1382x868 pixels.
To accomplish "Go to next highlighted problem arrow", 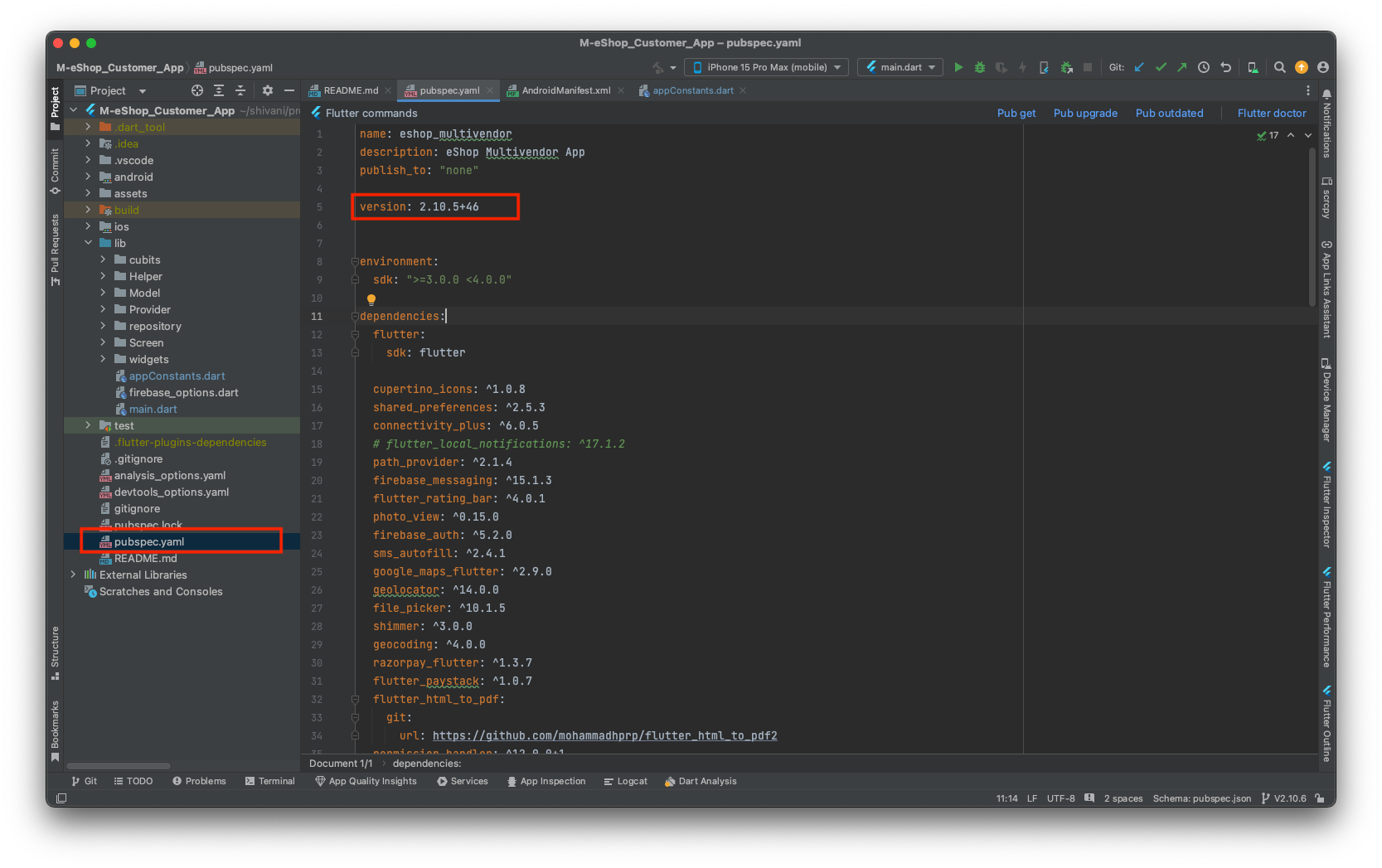I will pos(1308,135).
